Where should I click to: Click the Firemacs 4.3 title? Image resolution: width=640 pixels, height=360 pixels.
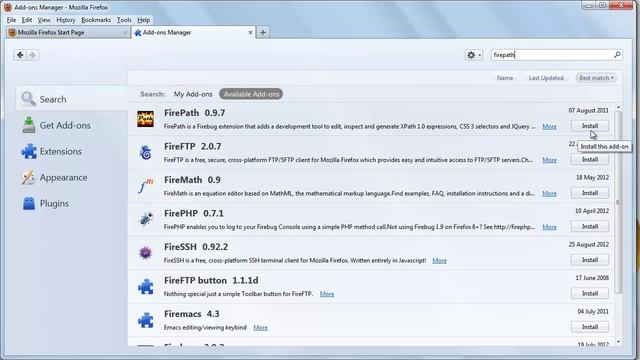point(191,314)
